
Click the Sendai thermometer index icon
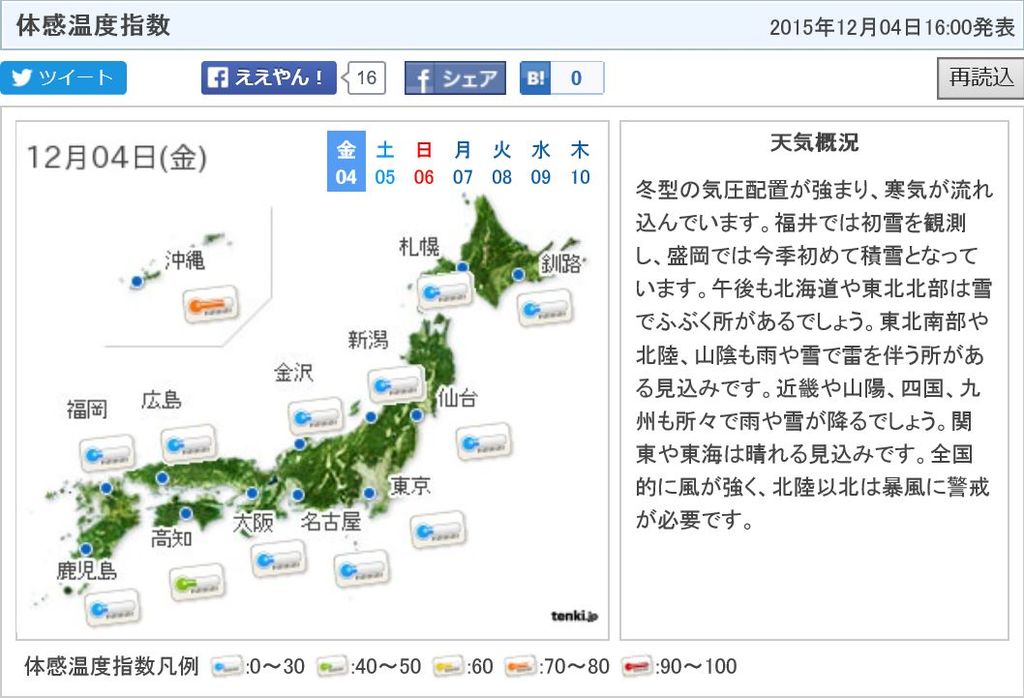pyautogui.click(x=484, y=441)
